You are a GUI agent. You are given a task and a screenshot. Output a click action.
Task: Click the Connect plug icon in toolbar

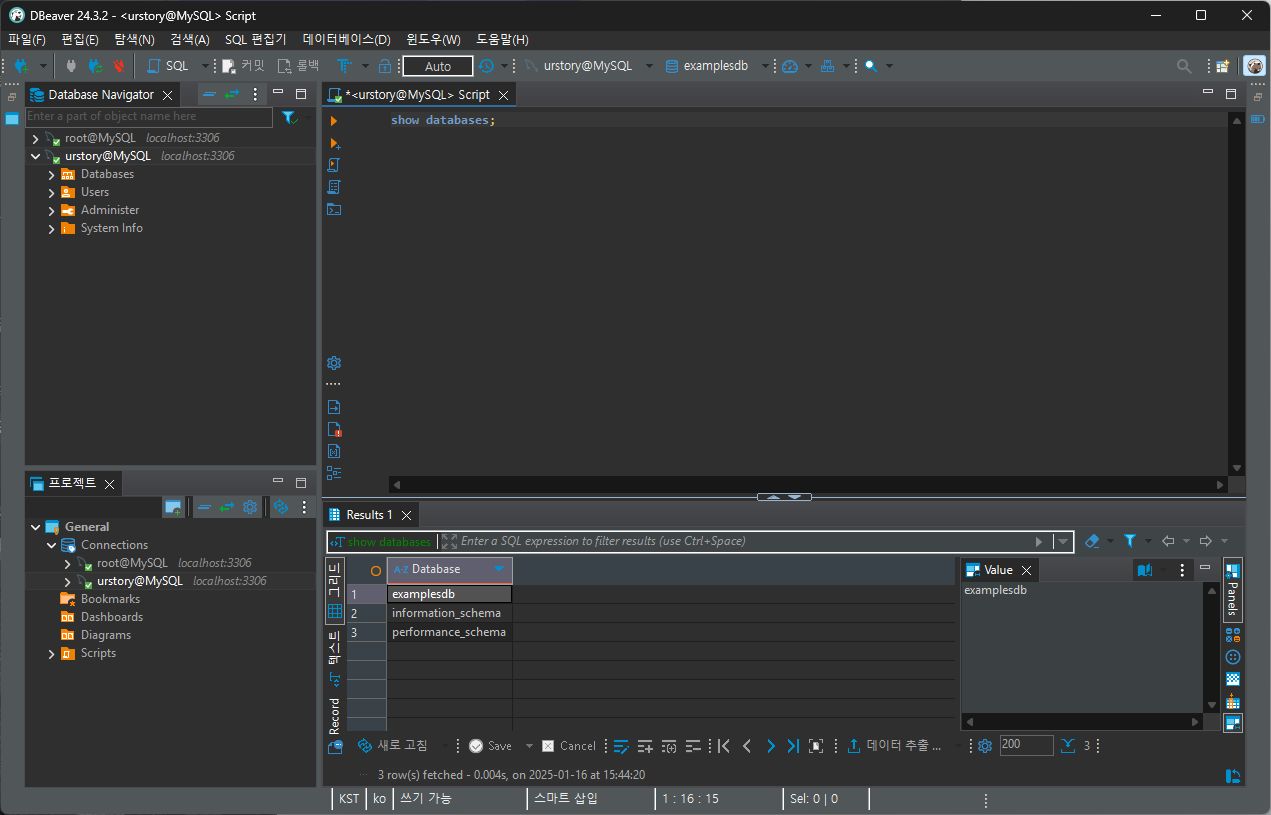pyautogui.click(x=71, y=66)
